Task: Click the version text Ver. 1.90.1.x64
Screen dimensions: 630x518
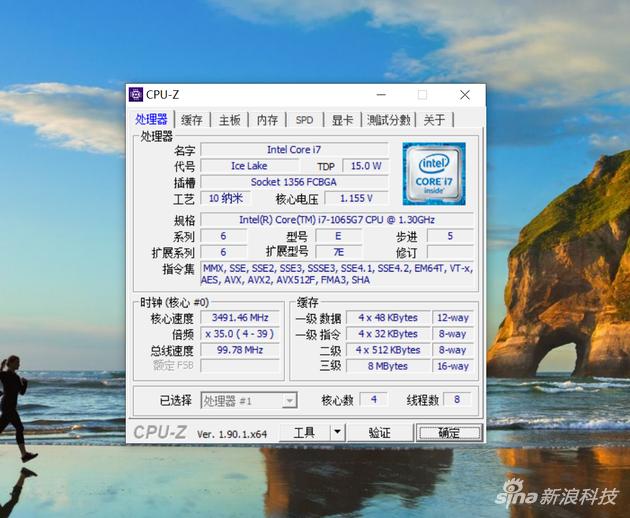Action: coord(232,434)
